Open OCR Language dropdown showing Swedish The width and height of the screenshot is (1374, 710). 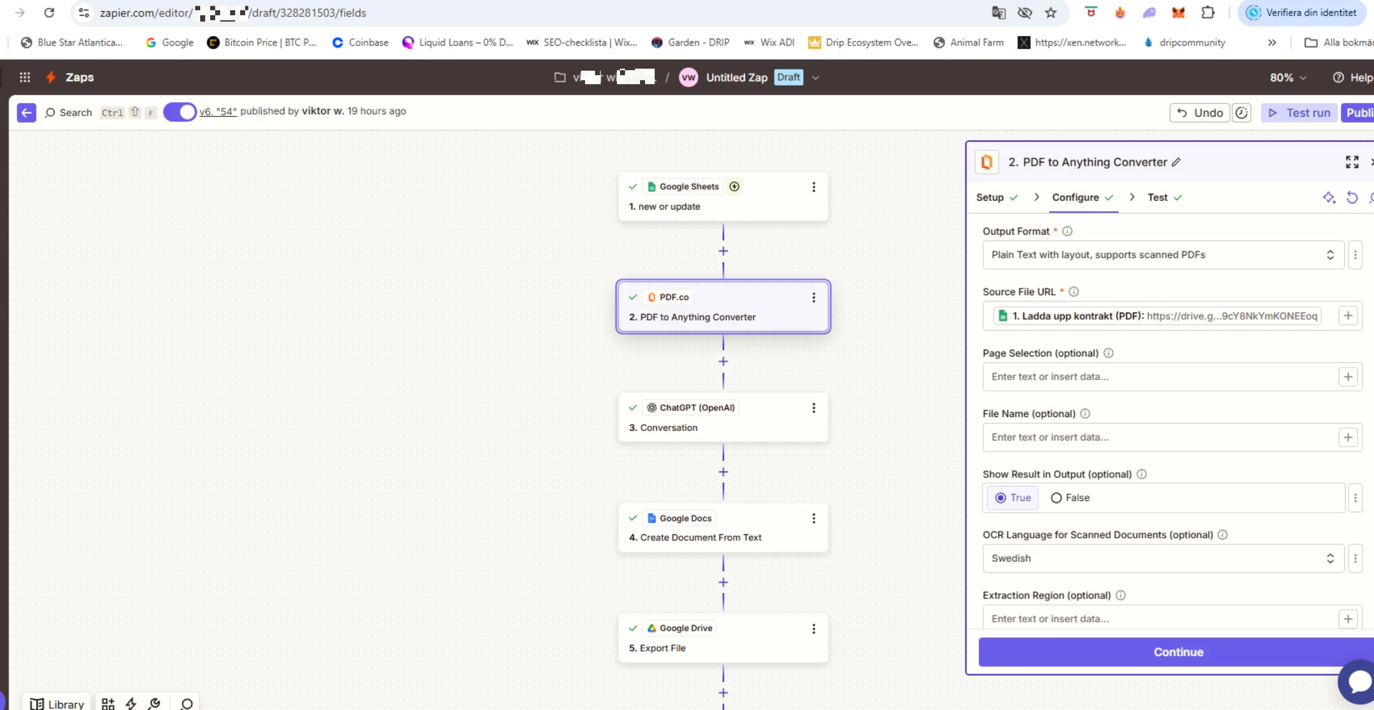point(1162,559)
